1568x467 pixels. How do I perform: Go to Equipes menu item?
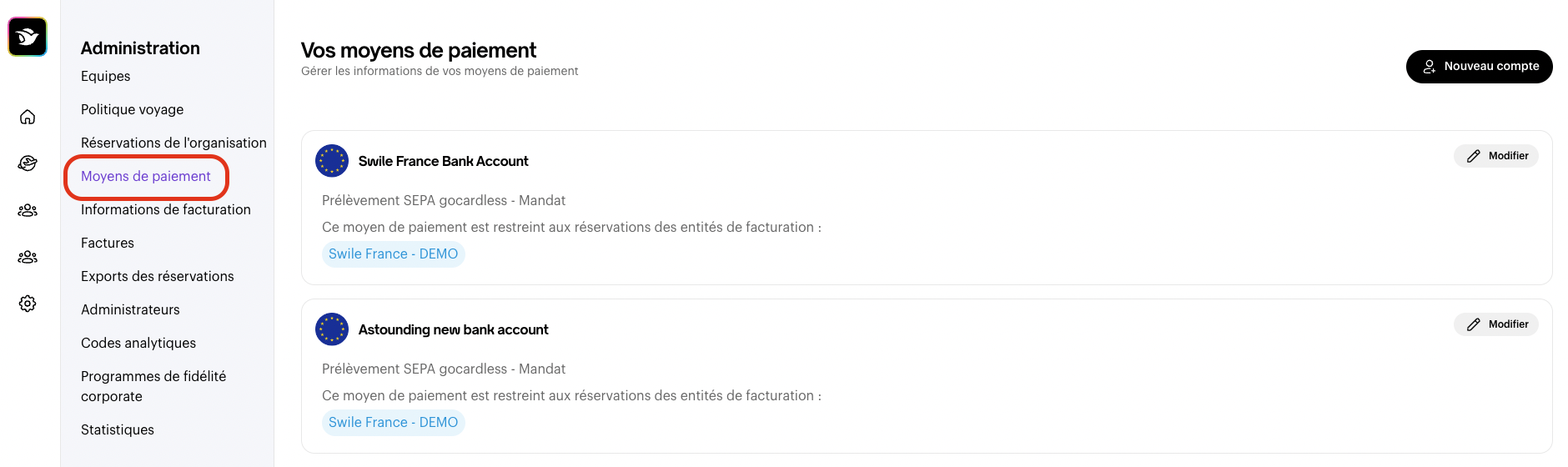click(106, 76)
